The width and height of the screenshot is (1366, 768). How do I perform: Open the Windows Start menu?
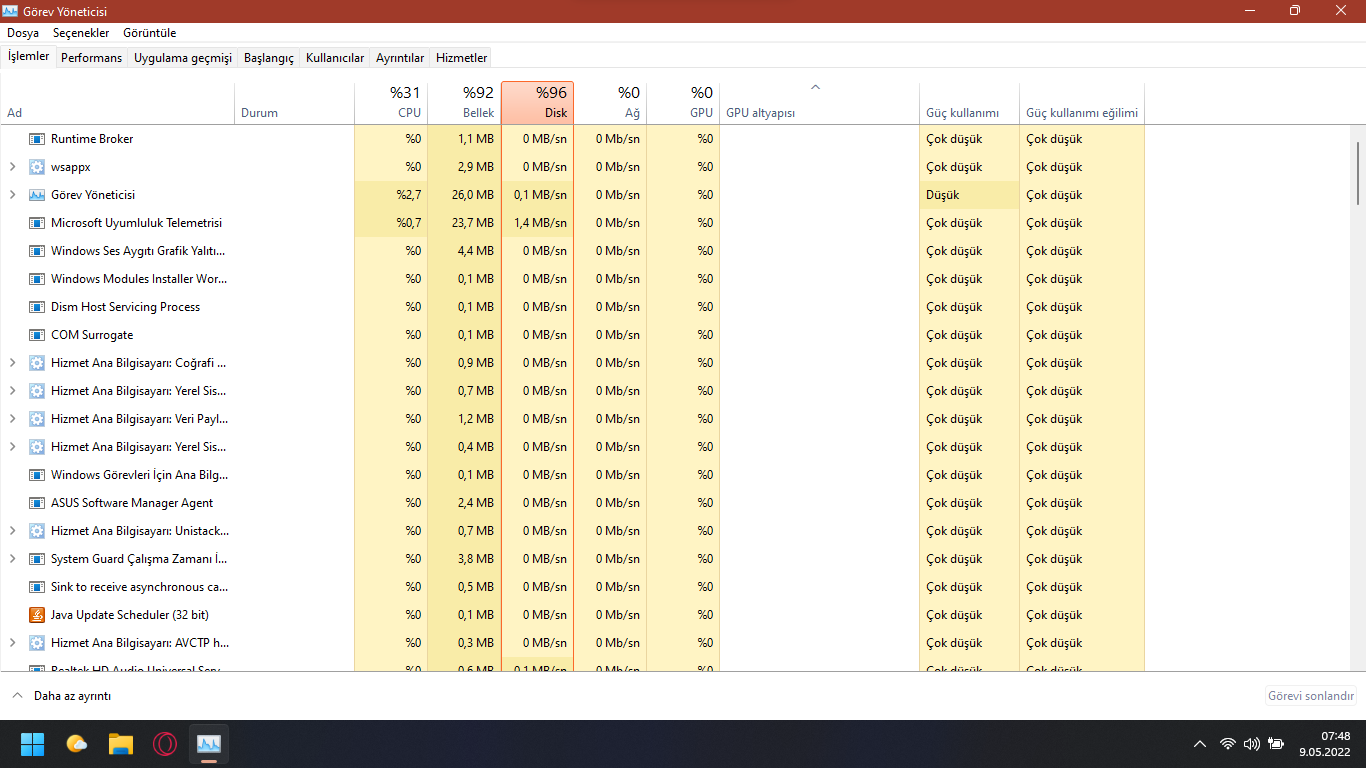33,744
